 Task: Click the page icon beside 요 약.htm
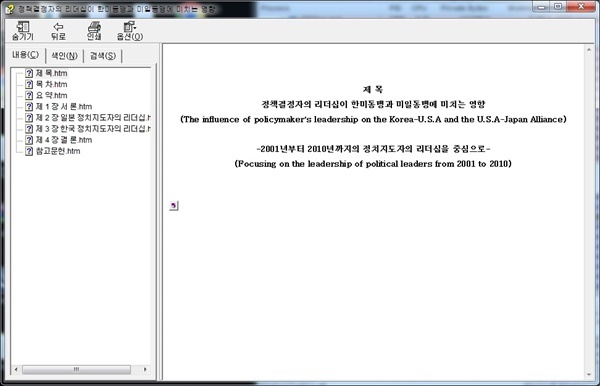[29, 95]
